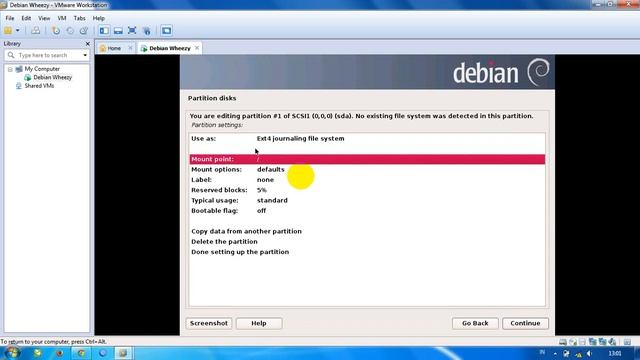Open the Tabs menu
This screenshot has width=640, height=360.
pos(79,18)
